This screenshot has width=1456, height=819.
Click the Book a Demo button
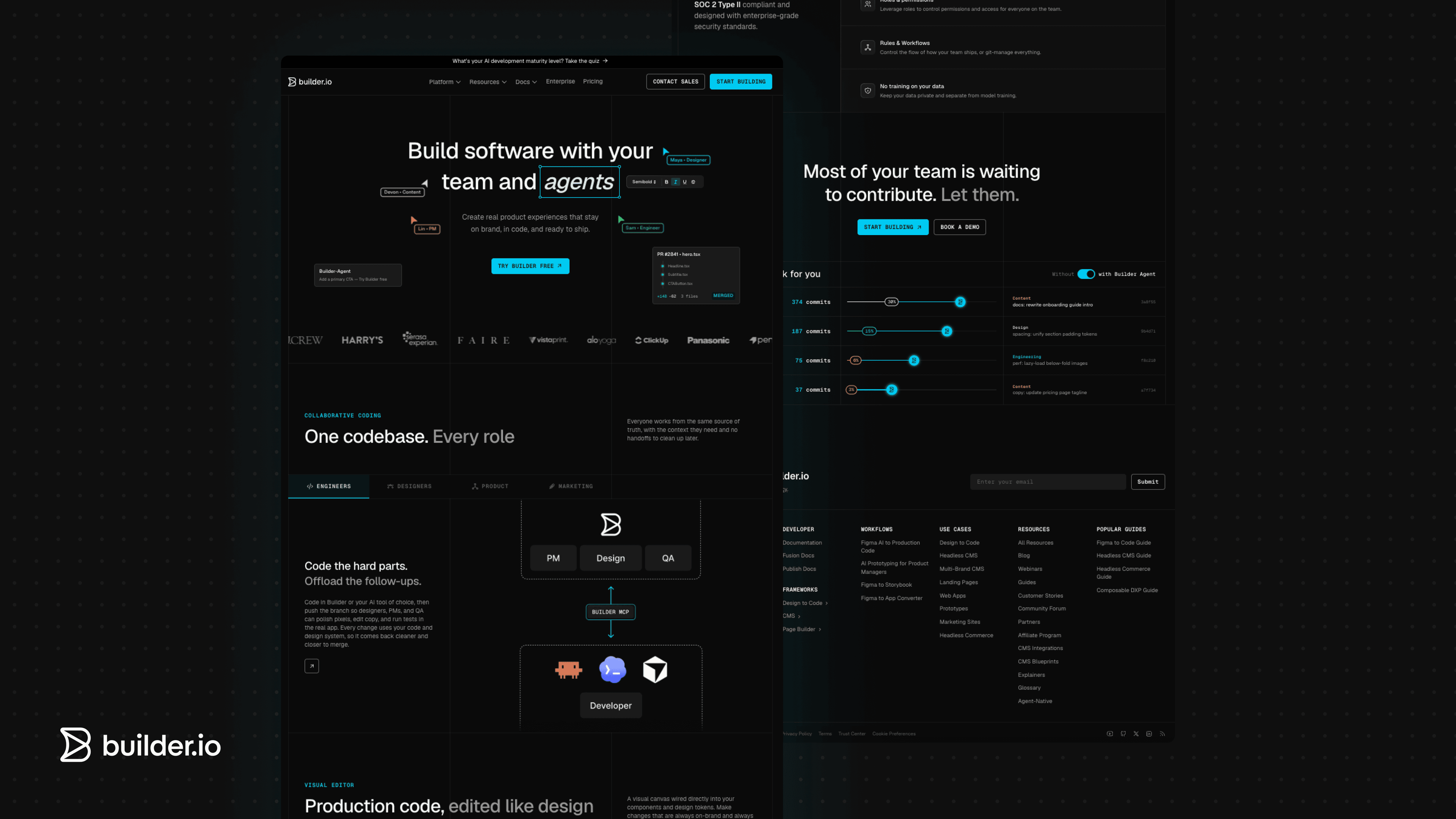960,227
